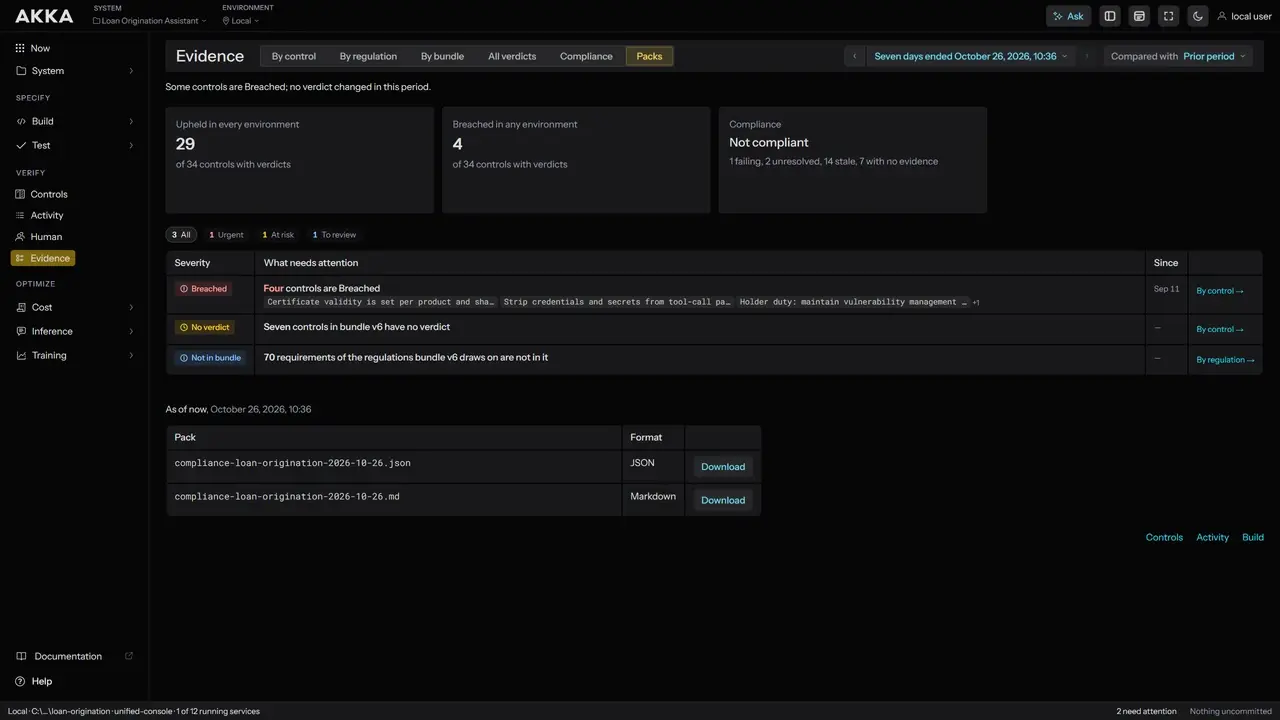Follow By regulation link in Not in bundle row
The image size is (1280, 720).
(1226, 360)
